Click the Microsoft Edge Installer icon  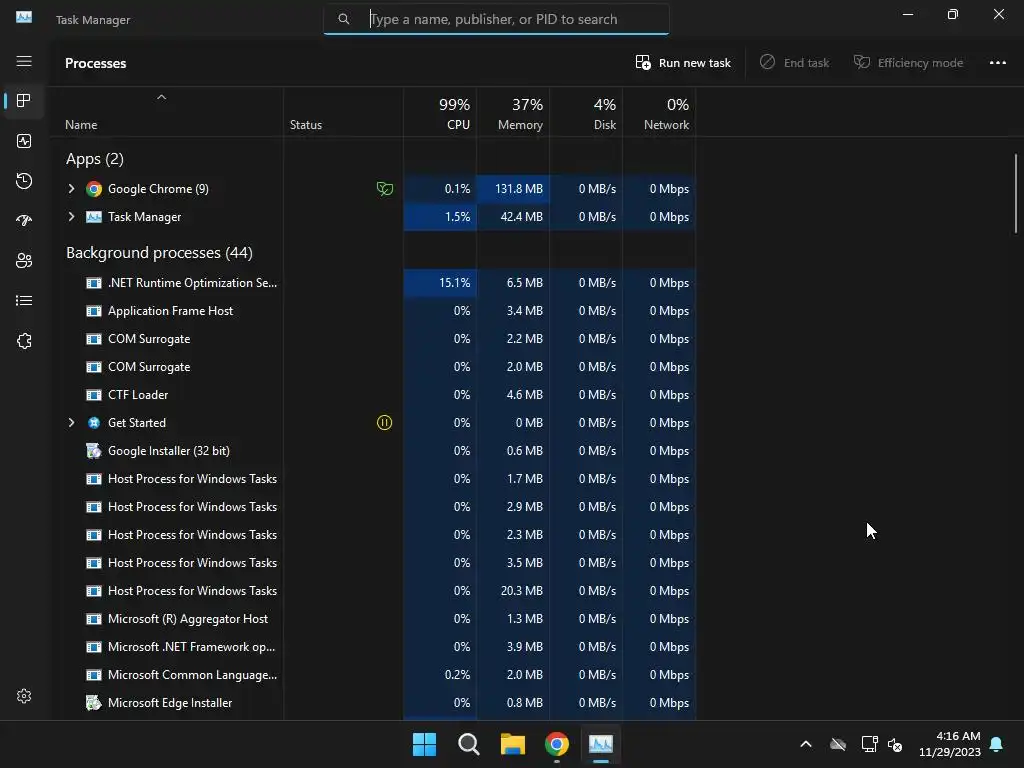click(94, 703)
